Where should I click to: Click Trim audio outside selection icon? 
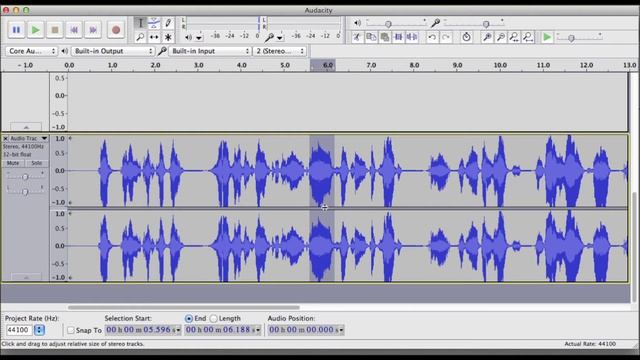(x=398, y=37)
